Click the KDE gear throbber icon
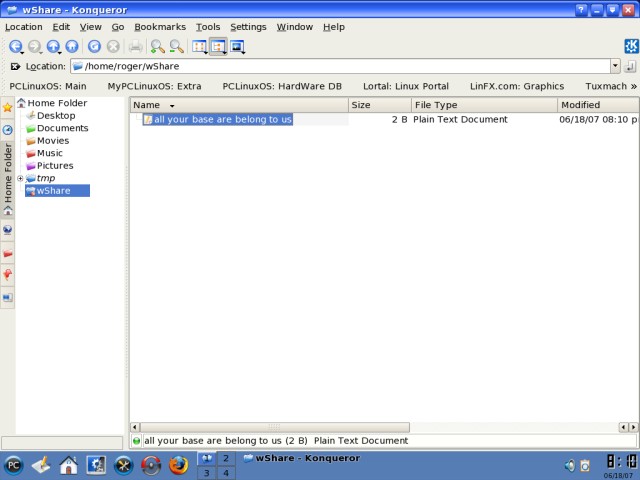 coord(631,46)
